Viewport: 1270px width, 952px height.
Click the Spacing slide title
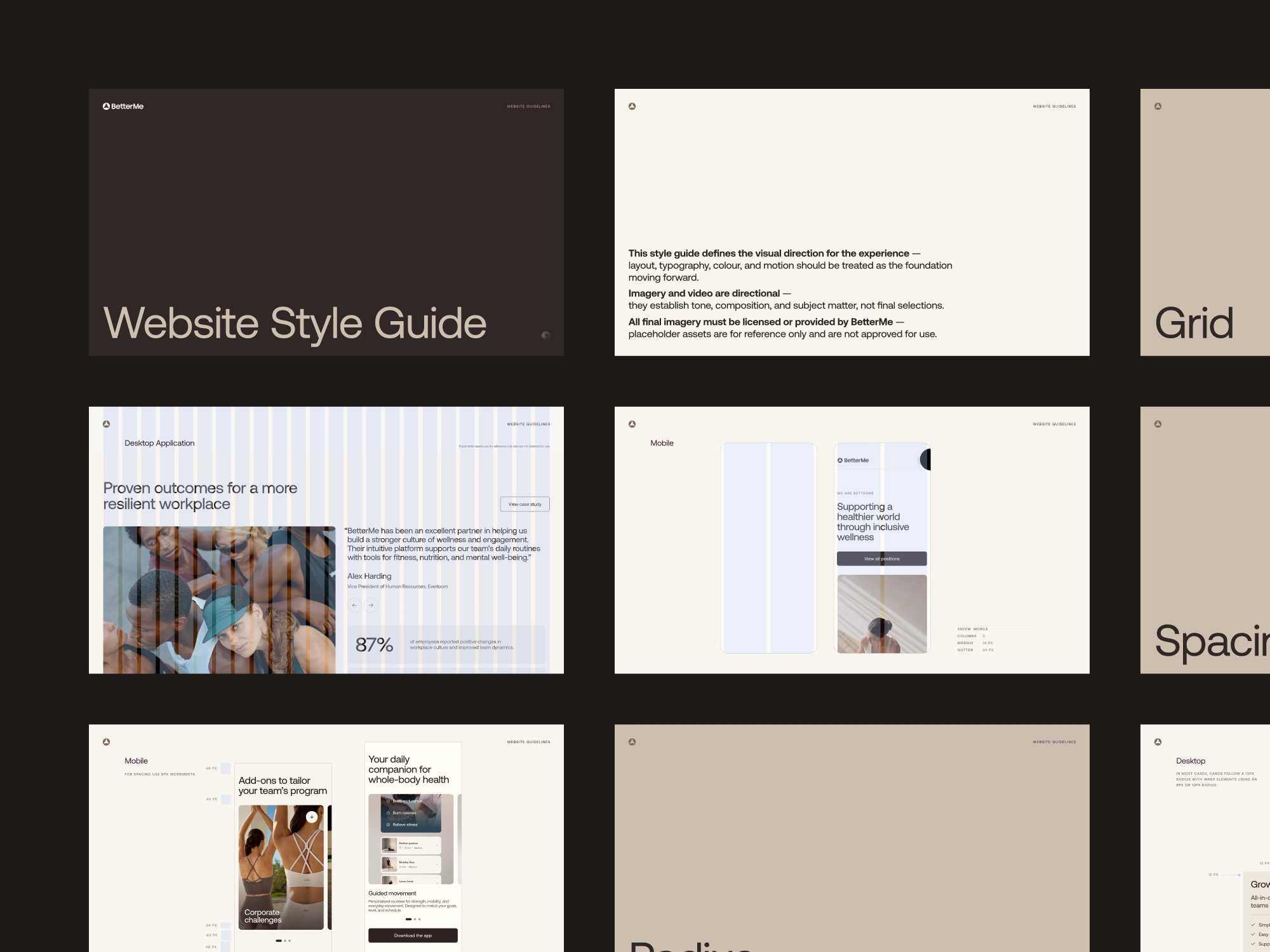1212,641
